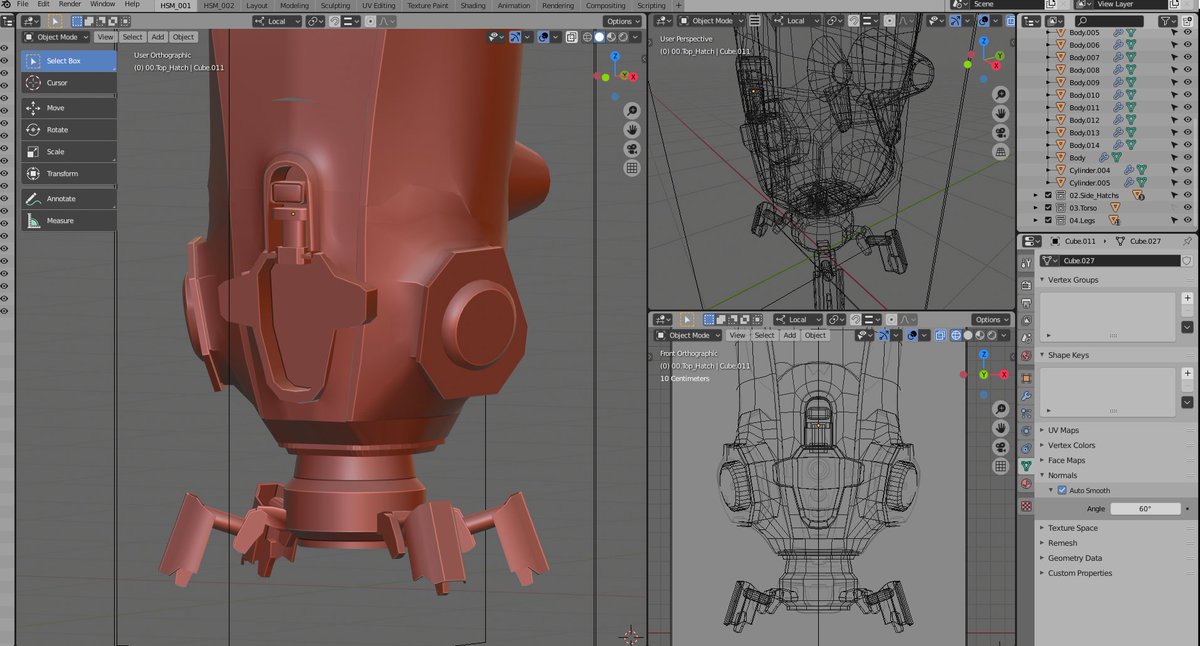Click the pin icon in properties header
This screenshot has height=646, width=1200.
point(1187,241)
